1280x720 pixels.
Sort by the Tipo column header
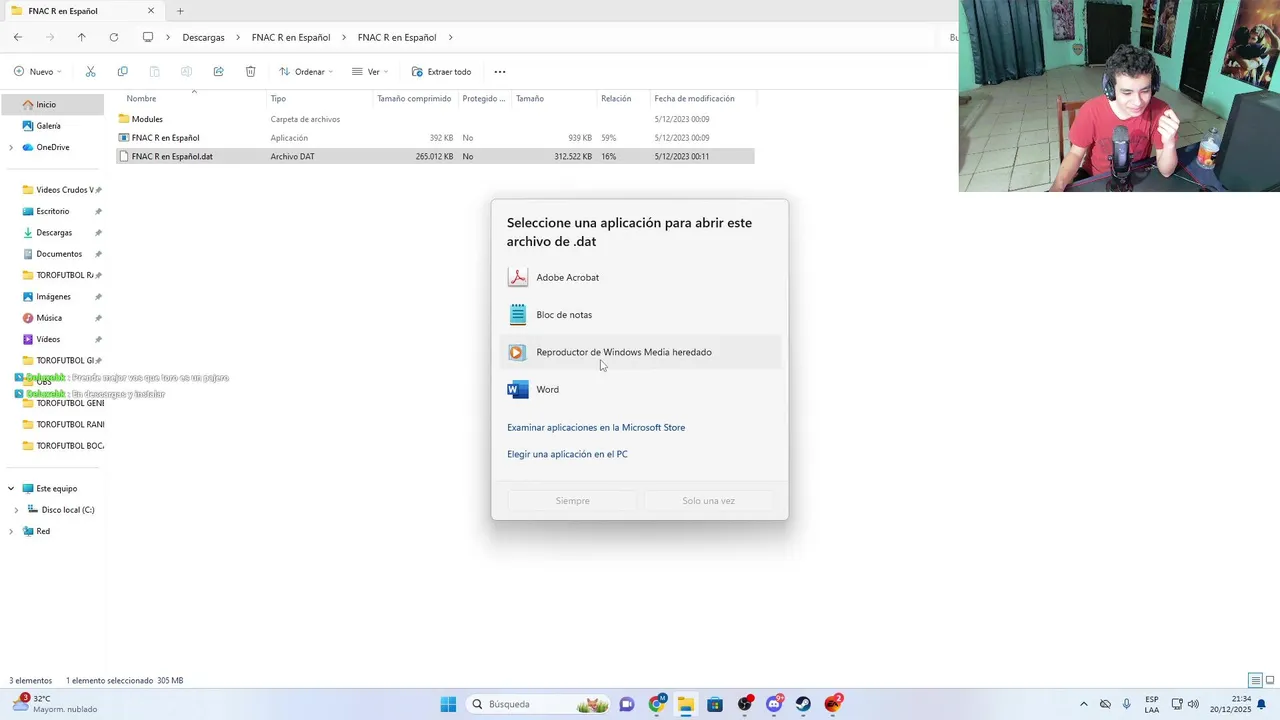[278, 99]
